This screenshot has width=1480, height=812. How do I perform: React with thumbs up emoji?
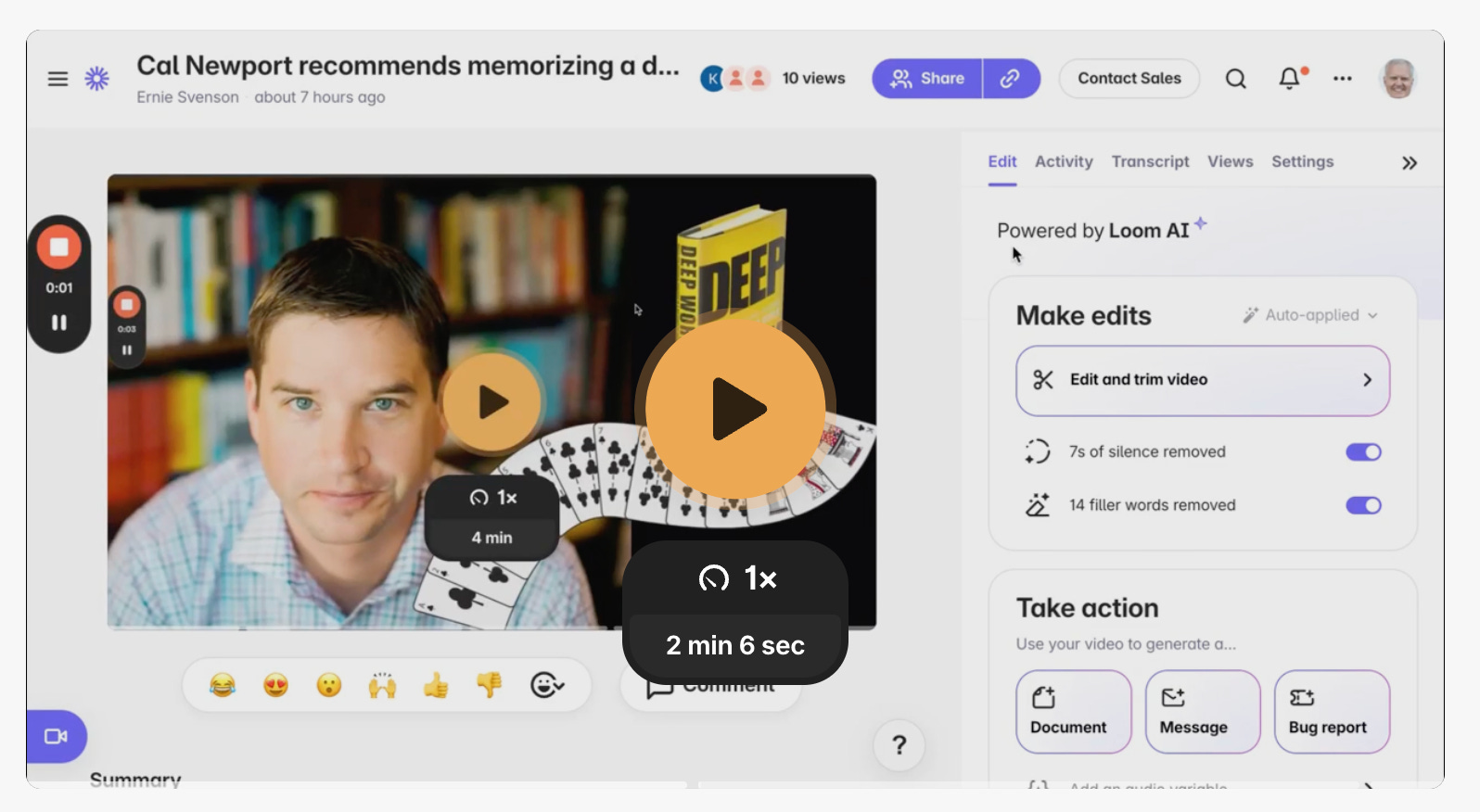[x=436, y=685]
